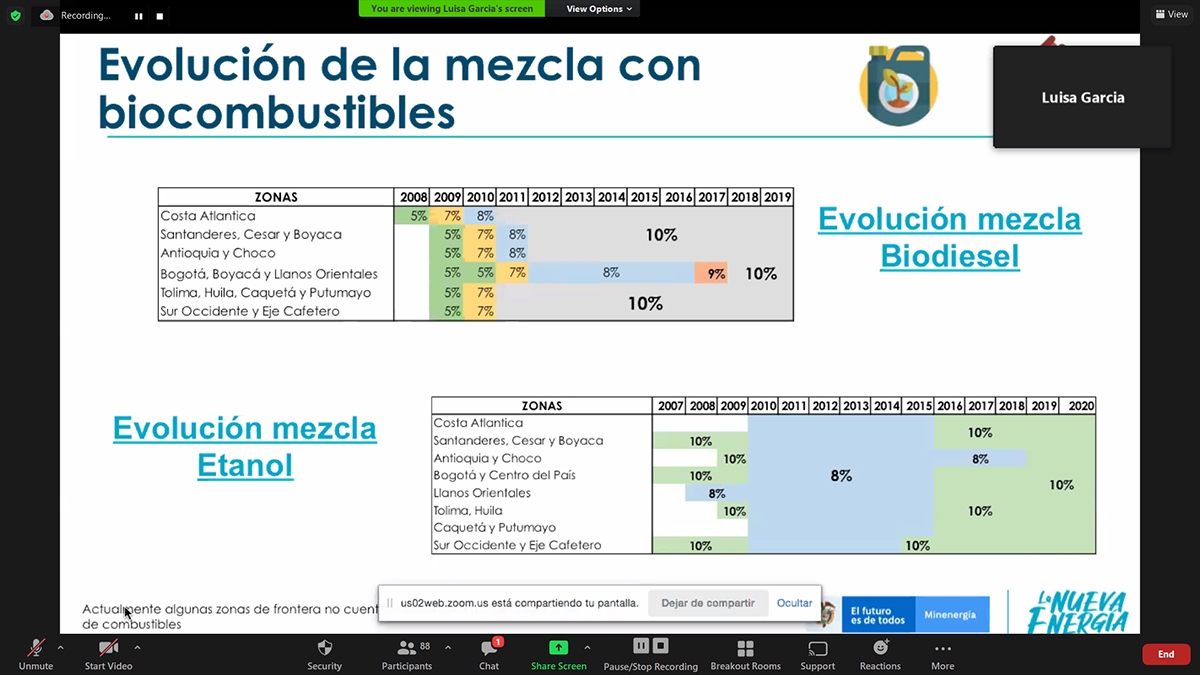Open the Evolución mezcla Biodiesel link
Screen dimensions: 1200x675
point(949,237)
